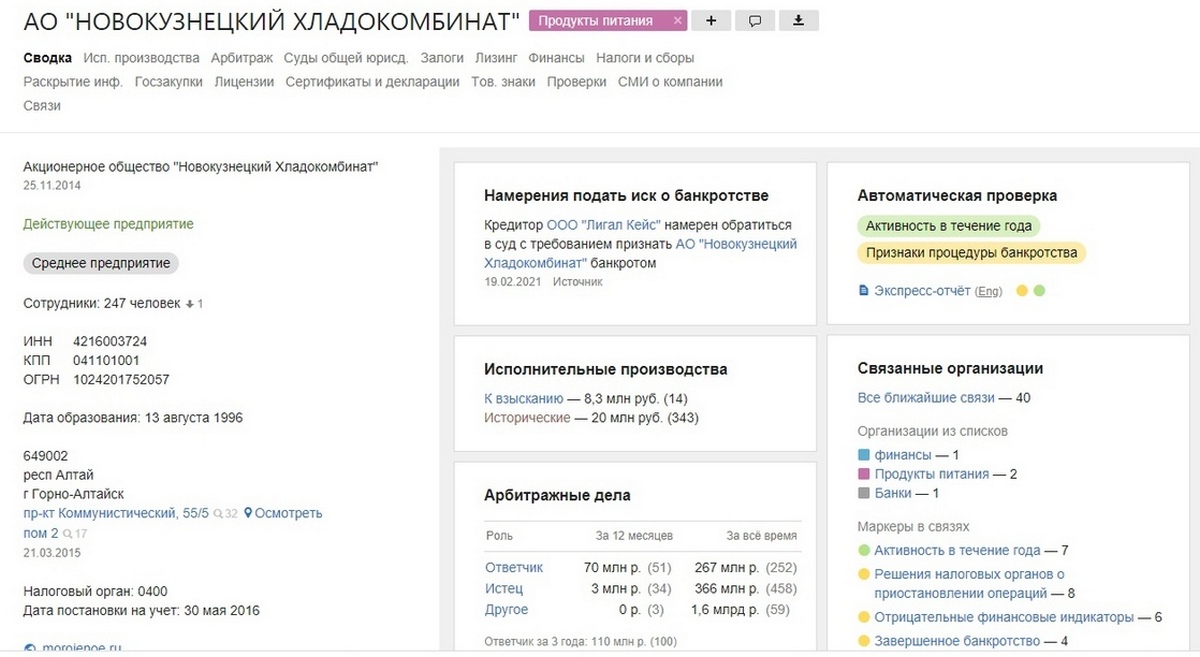
Task: Open Все ближайшие связи link
Action: tap(926, 398)
